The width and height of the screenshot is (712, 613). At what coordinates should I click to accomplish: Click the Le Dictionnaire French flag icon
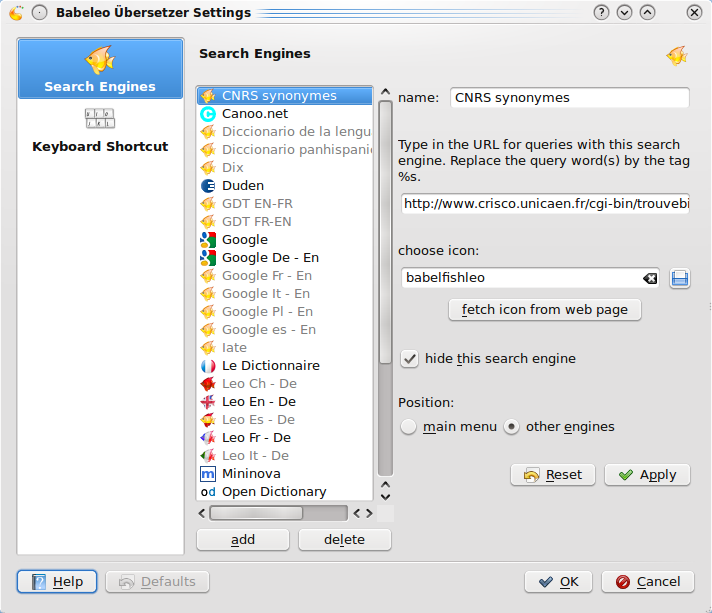tap(208, 366)
